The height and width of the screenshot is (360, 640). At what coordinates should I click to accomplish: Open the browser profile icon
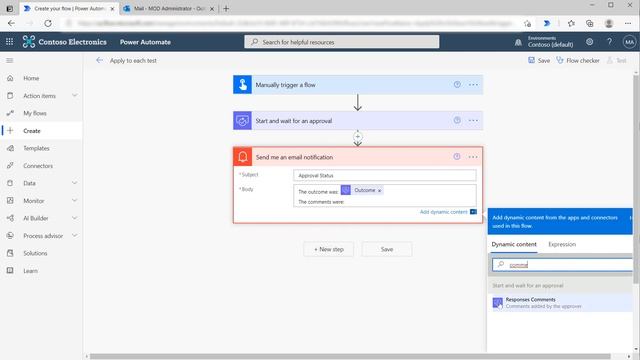tap(609, 23)
